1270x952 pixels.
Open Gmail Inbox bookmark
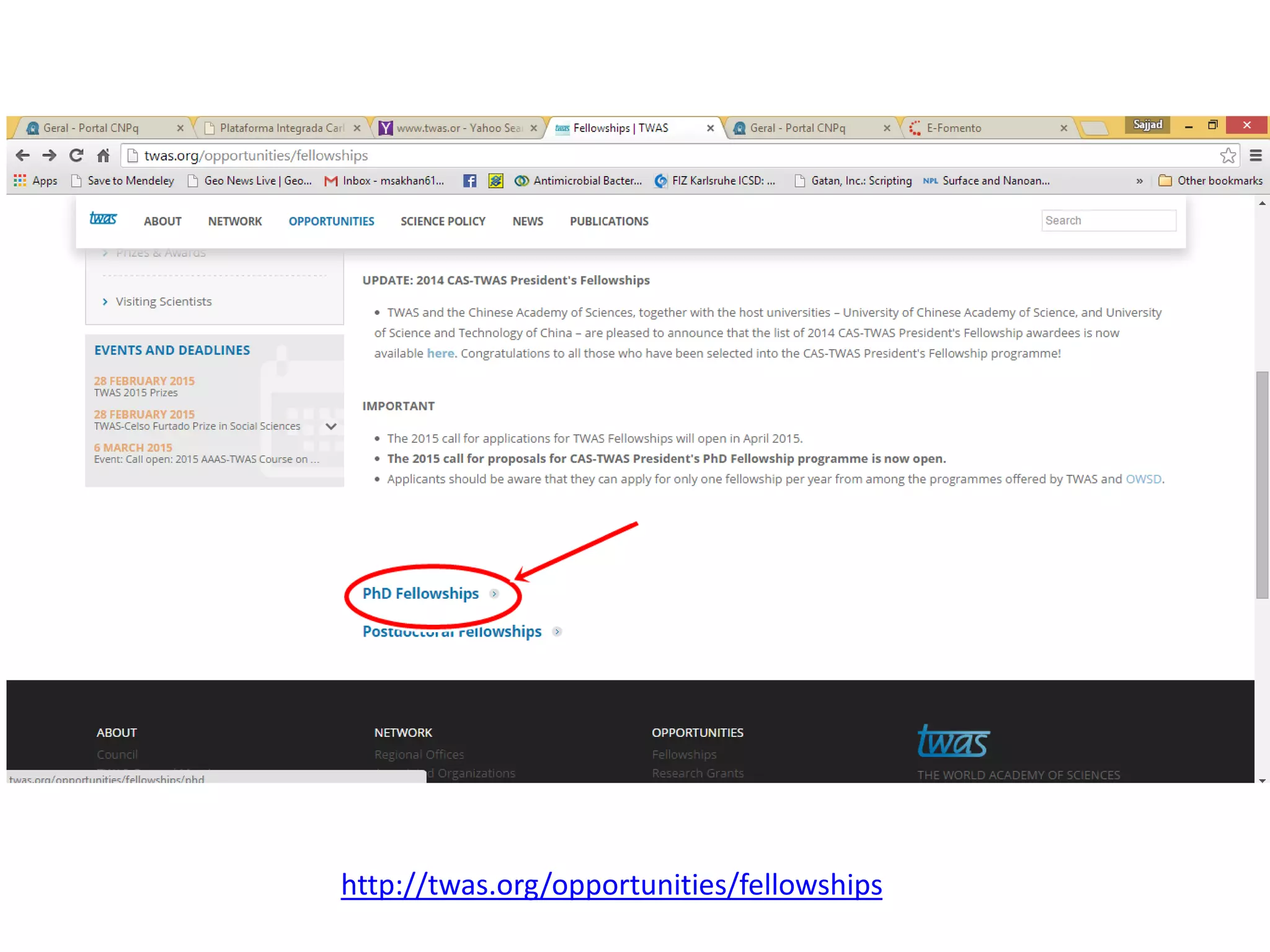point(384,180)
